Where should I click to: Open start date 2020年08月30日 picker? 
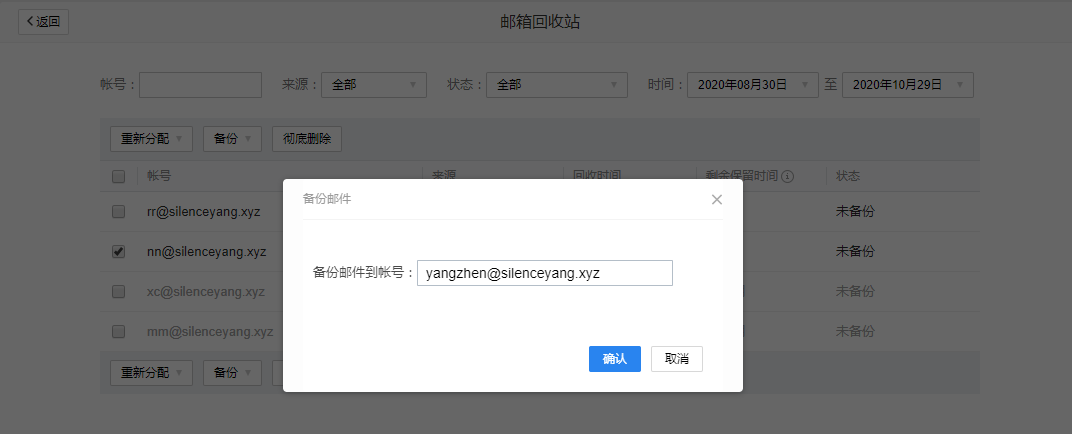753,85
